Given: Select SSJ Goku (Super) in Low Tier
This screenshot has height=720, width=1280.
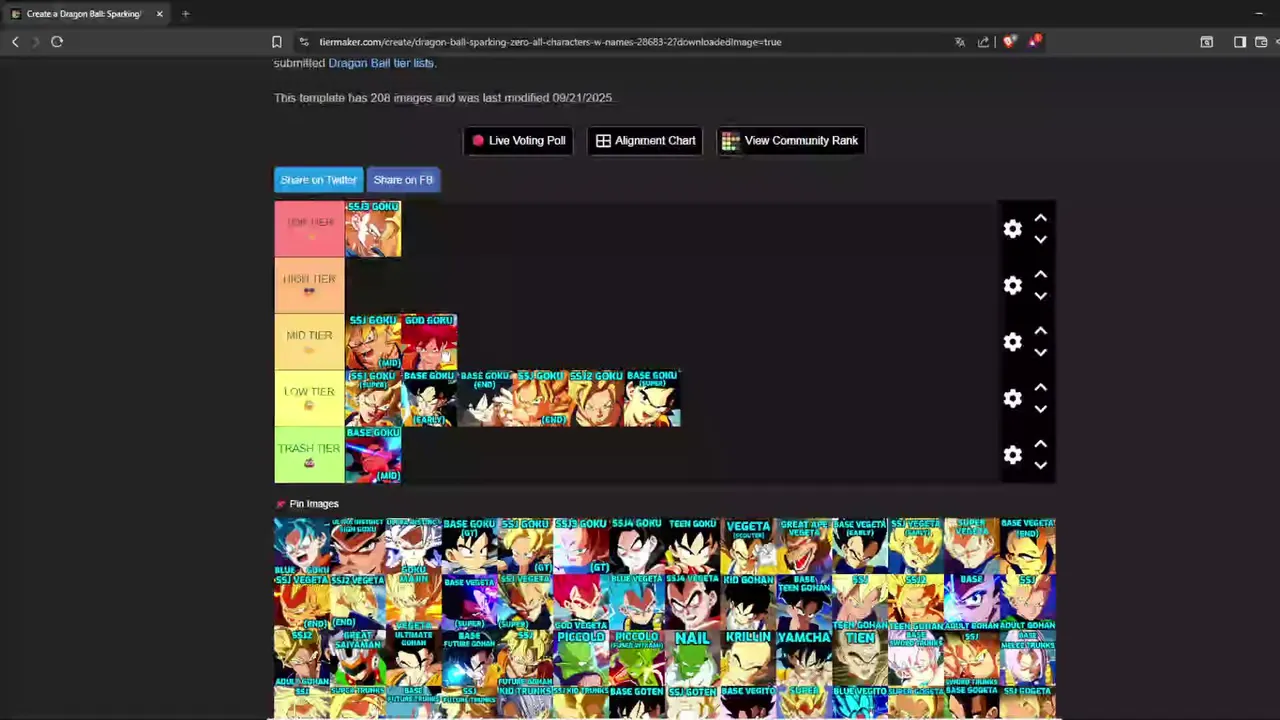Looking at the screenshot, I should [x=373, y=399].
